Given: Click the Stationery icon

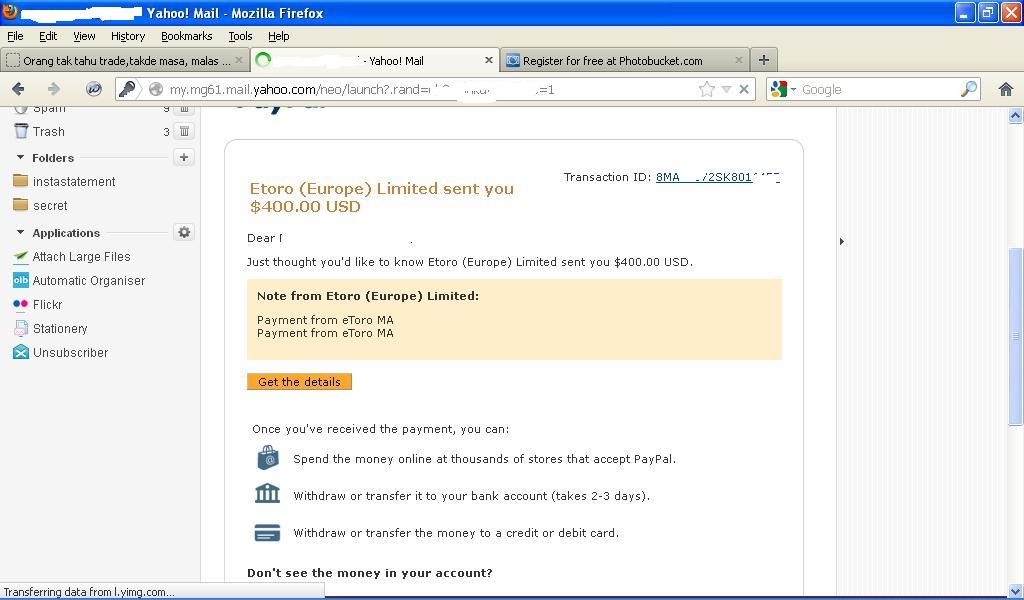Looking at the screenshot, I should 21,328.
